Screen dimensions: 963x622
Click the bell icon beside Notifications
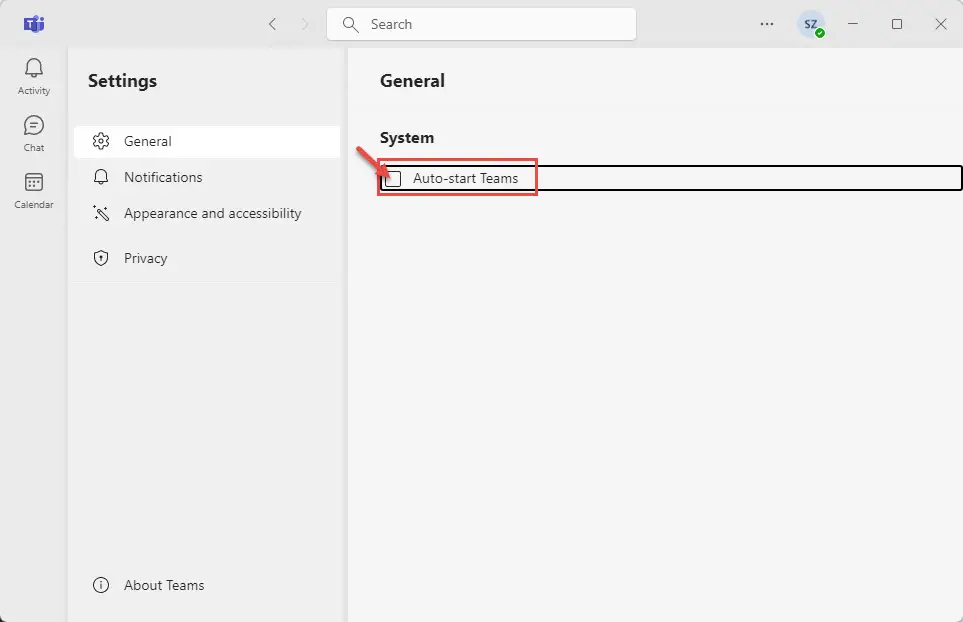(101, 177)
